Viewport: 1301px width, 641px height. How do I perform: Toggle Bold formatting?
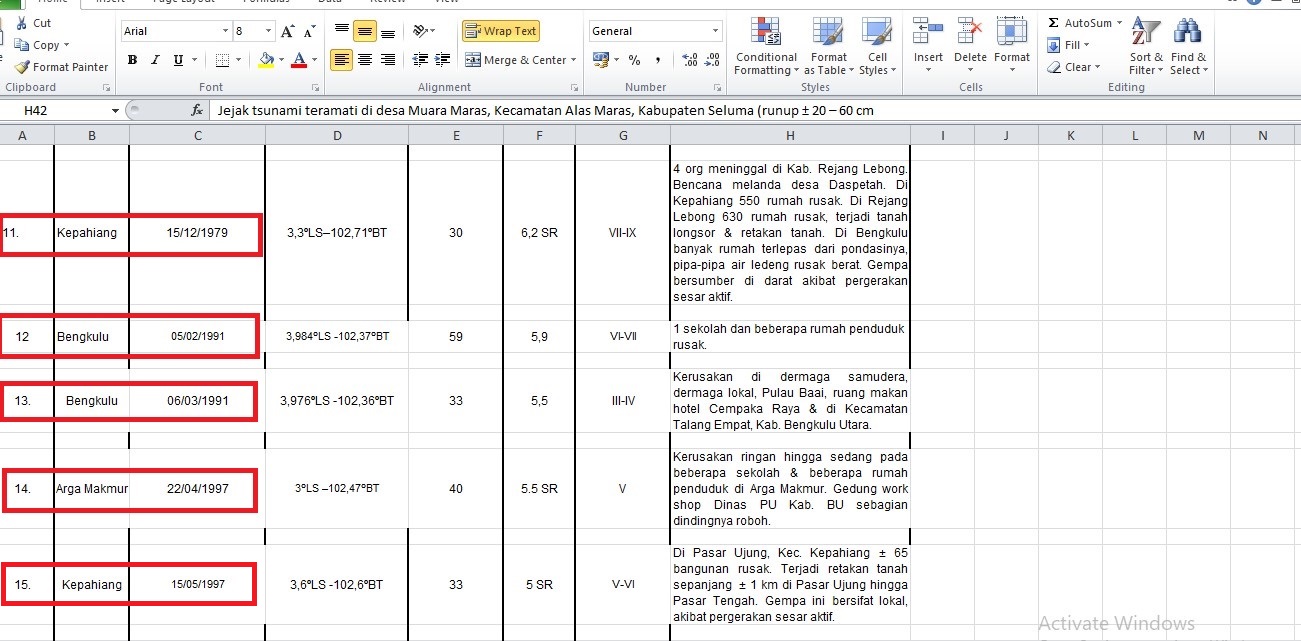tap(132, 60)
